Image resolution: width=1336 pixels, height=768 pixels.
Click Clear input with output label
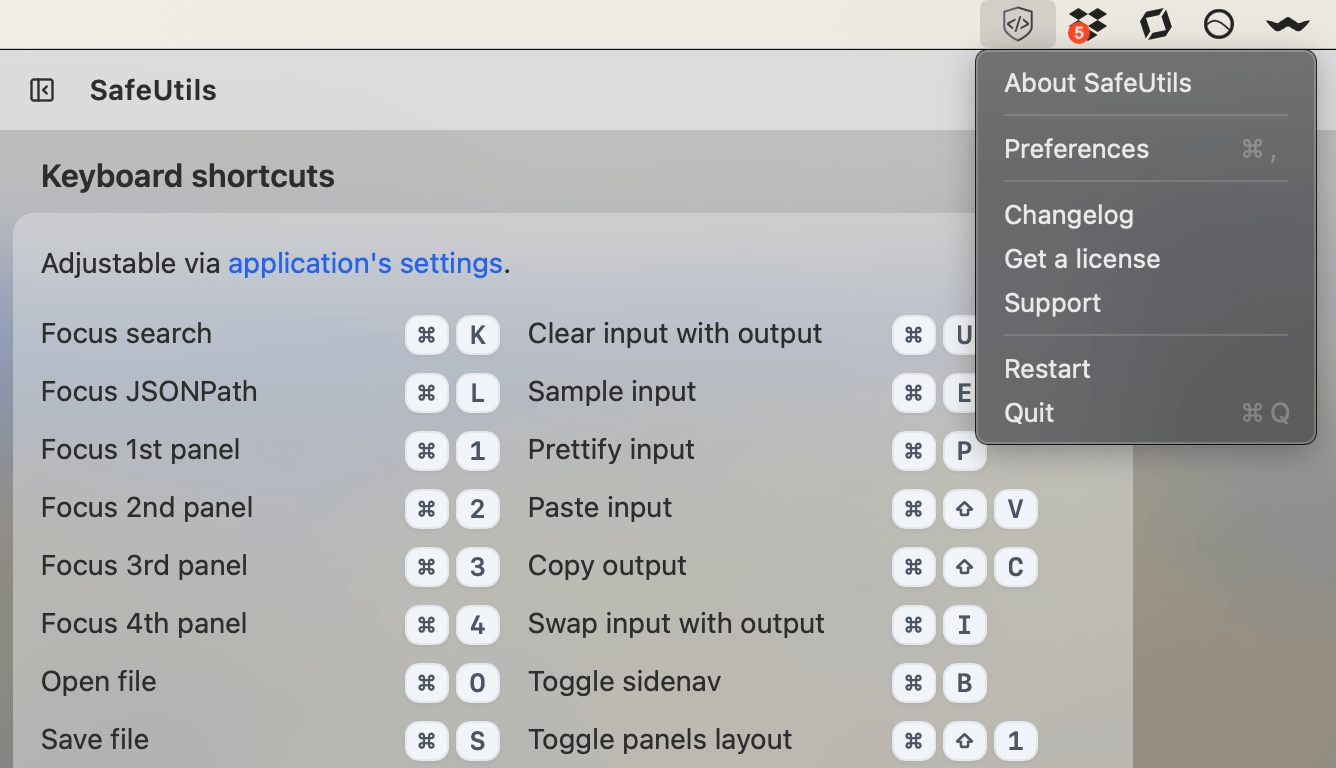[x=675, y=334]
